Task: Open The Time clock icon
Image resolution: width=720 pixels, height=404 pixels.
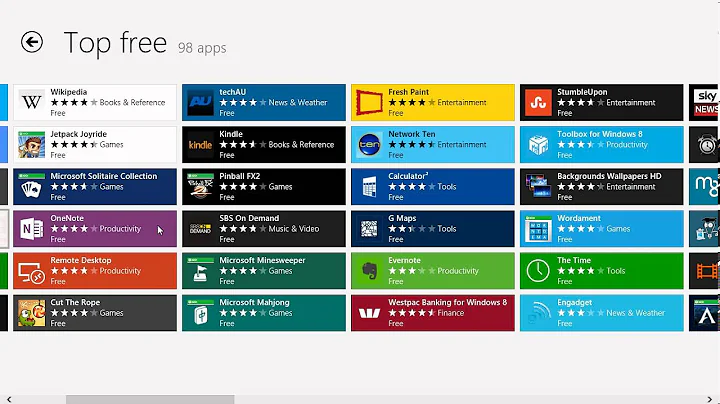Action: pyautogui.click(x=539, y=271)
